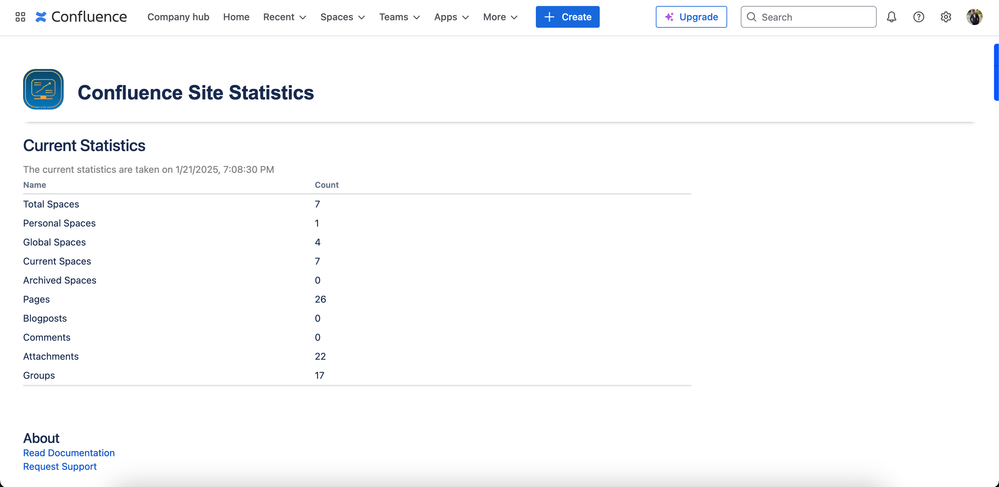999x487 pixels.
Task: Click the Confluence Site Statistics title
Action: tap(196, 92)
